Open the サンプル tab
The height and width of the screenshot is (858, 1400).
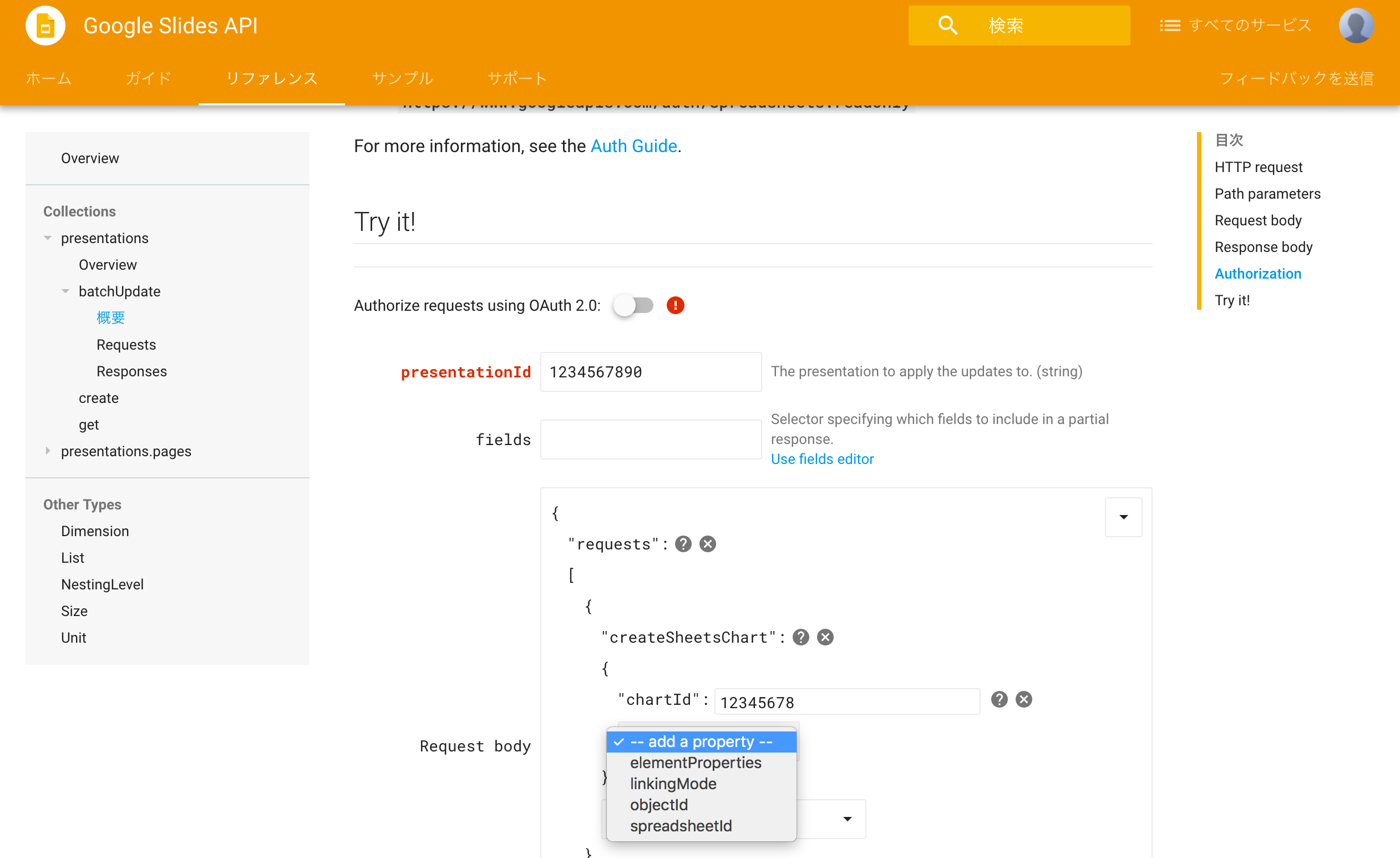click(x=403, y=78)
